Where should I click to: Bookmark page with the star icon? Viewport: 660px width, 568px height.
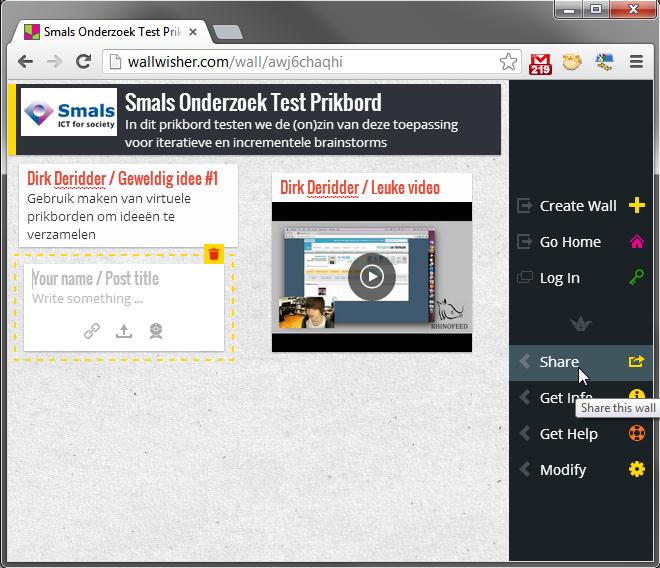(x=508, y=61)
